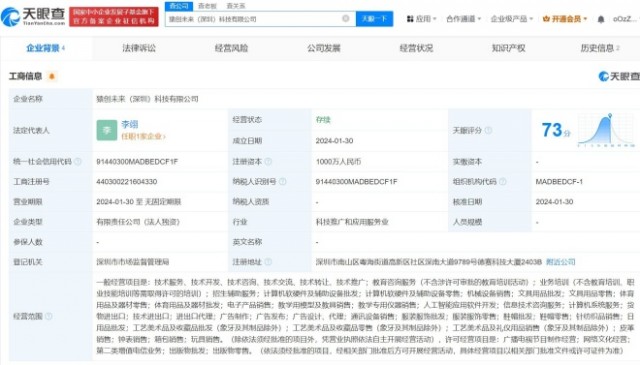Expand the 合作通道 dropdown
This screenshot has width=640, height=365.
[x=463, y=19]
